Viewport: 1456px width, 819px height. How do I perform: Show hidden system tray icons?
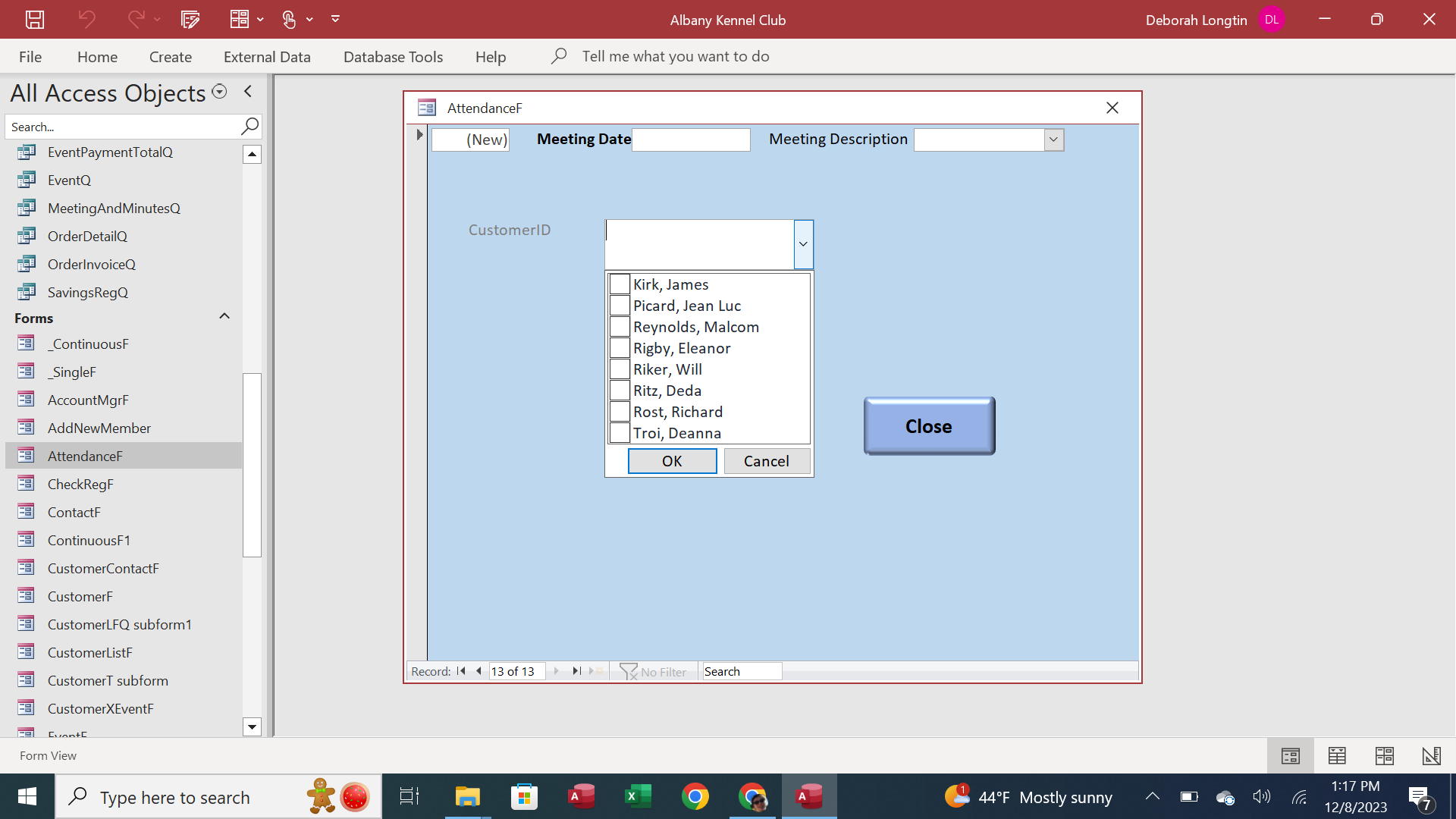click(1152, 796)
